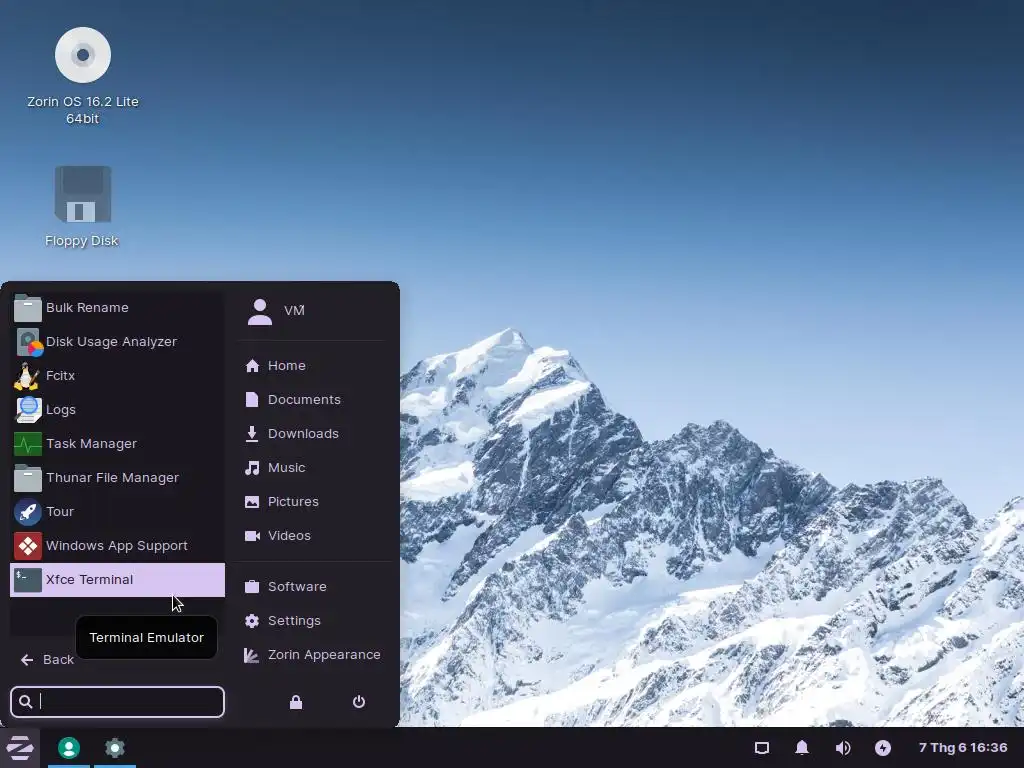Open Disk Usage Analyzer
Image resolution: width=1024 pixels, height=768 pixels.
(x=118, y=342)
